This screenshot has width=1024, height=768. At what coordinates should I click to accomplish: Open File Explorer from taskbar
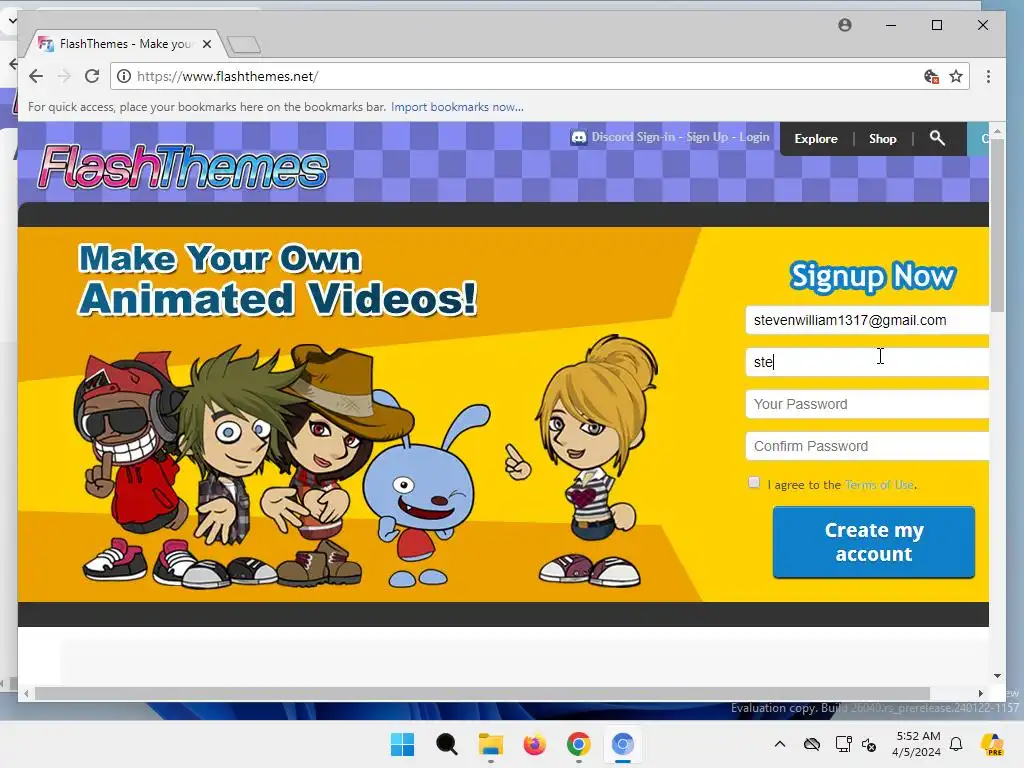tap(490, 744)
